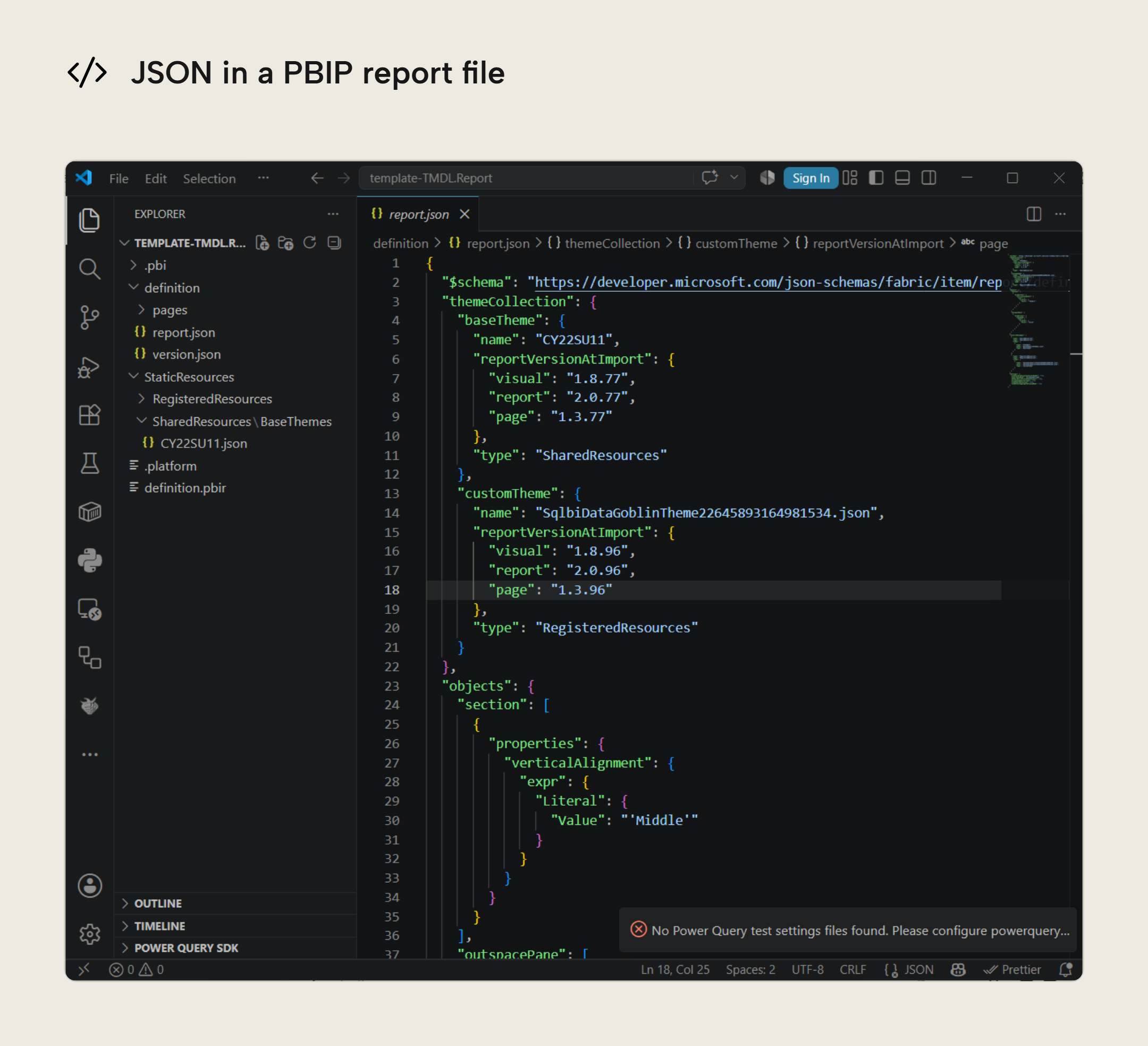Click the goblin-face icon in activity bar
Image resolution: width=1148 pixels, height=1046 pixels.
pyautogui.click(x=89, y=705)
